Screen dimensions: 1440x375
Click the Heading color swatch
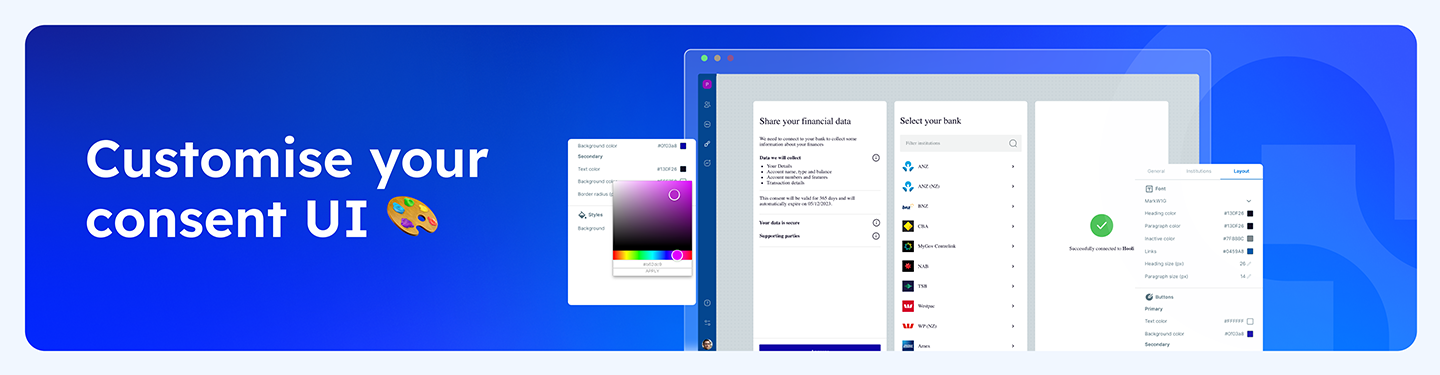click(1250, 213)
